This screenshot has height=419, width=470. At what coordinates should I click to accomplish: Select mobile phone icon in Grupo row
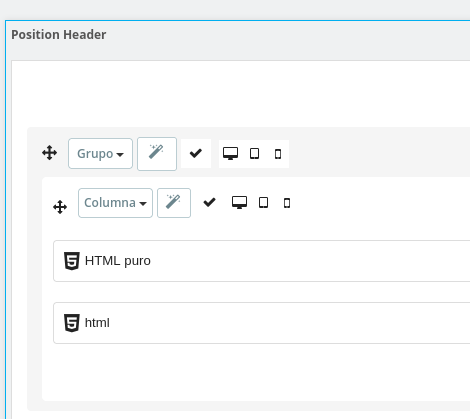click(x=278, y=154)
